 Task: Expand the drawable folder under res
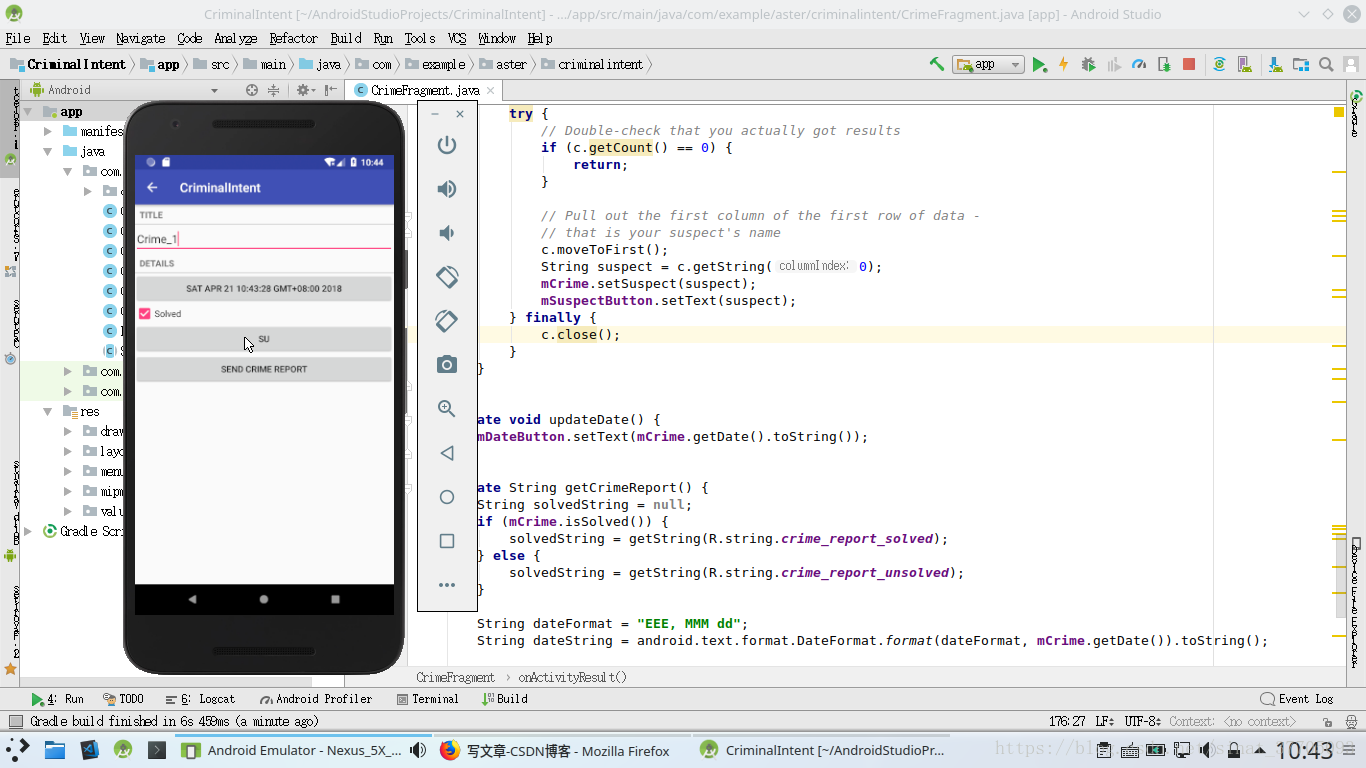[68, 431]
